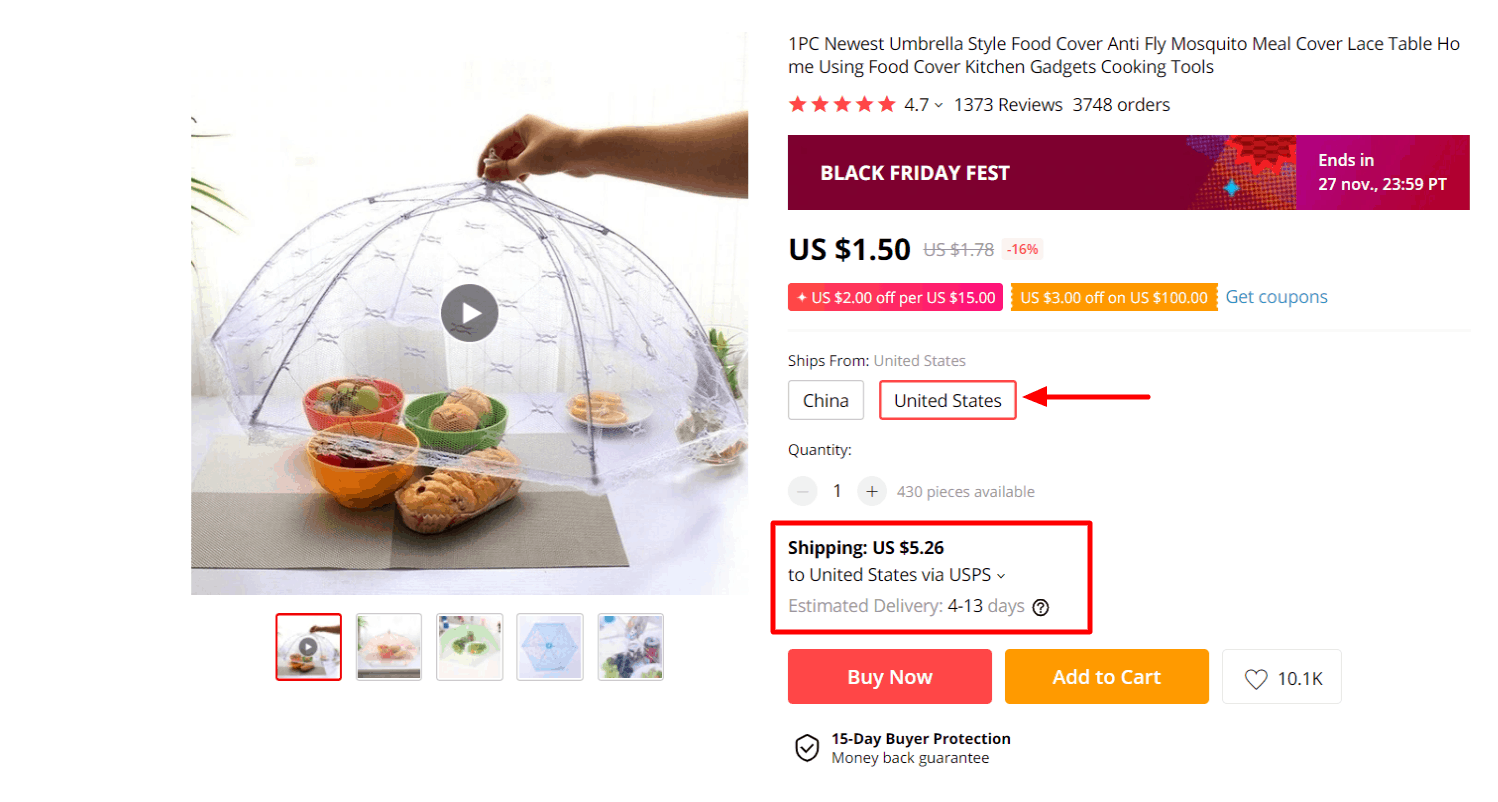Click the buyer protection shield icon

(x=805, y=747)
